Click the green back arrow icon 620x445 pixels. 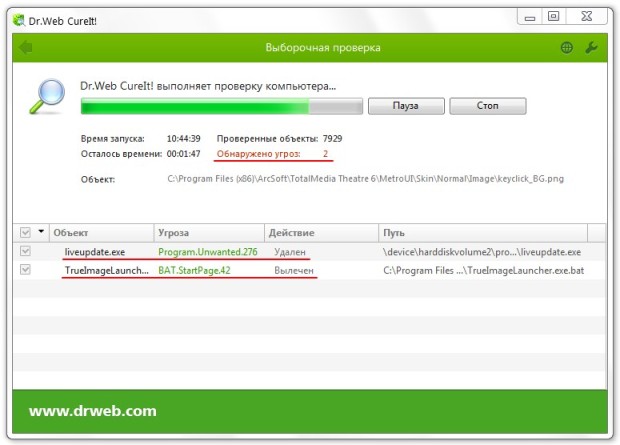(26, 48)
